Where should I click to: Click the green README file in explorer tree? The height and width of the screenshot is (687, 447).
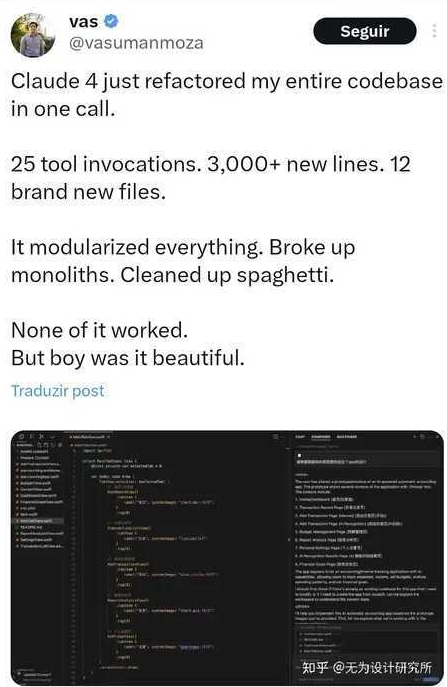coord(31,527)
